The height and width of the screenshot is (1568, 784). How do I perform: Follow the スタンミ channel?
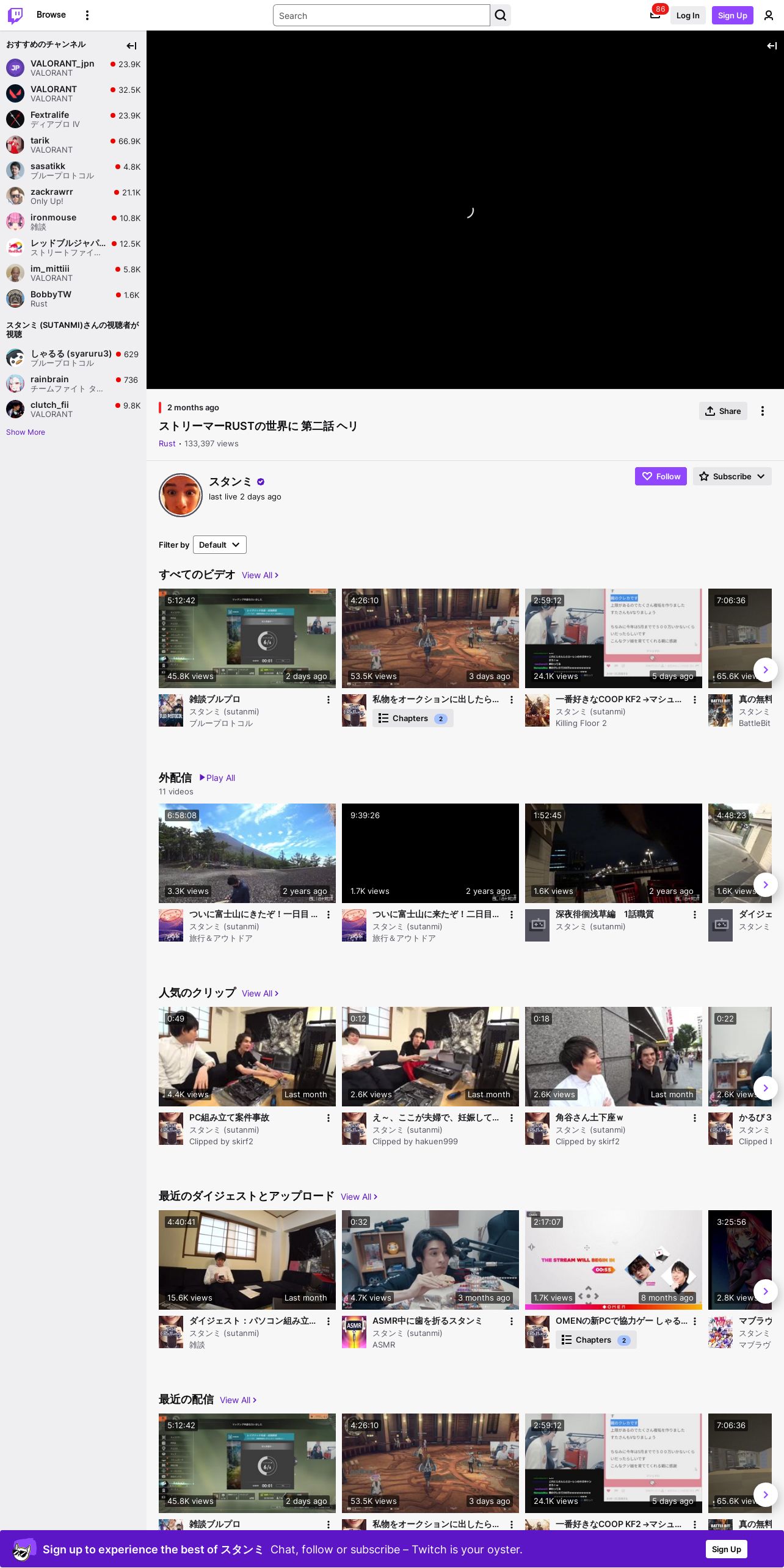tap(661, 476)
